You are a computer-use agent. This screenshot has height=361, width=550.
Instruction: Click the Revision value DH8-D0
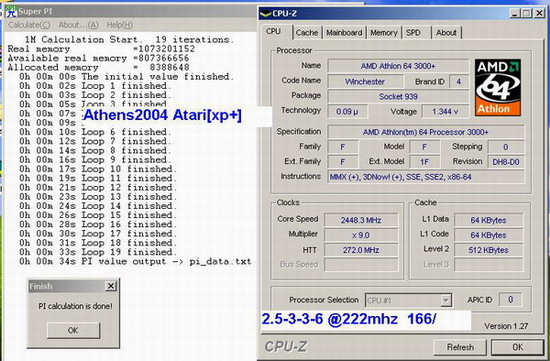coord(506,162)
